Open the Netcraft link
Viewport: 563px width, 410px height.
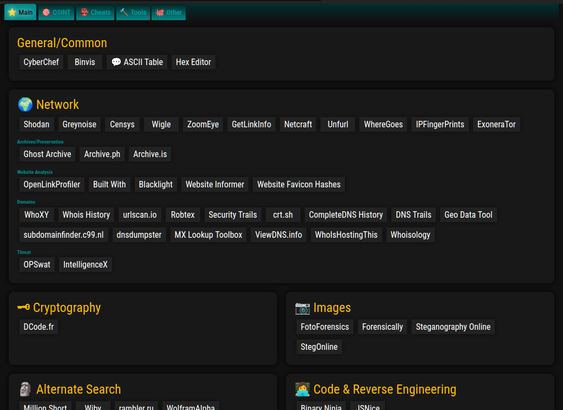pos(298,124)
